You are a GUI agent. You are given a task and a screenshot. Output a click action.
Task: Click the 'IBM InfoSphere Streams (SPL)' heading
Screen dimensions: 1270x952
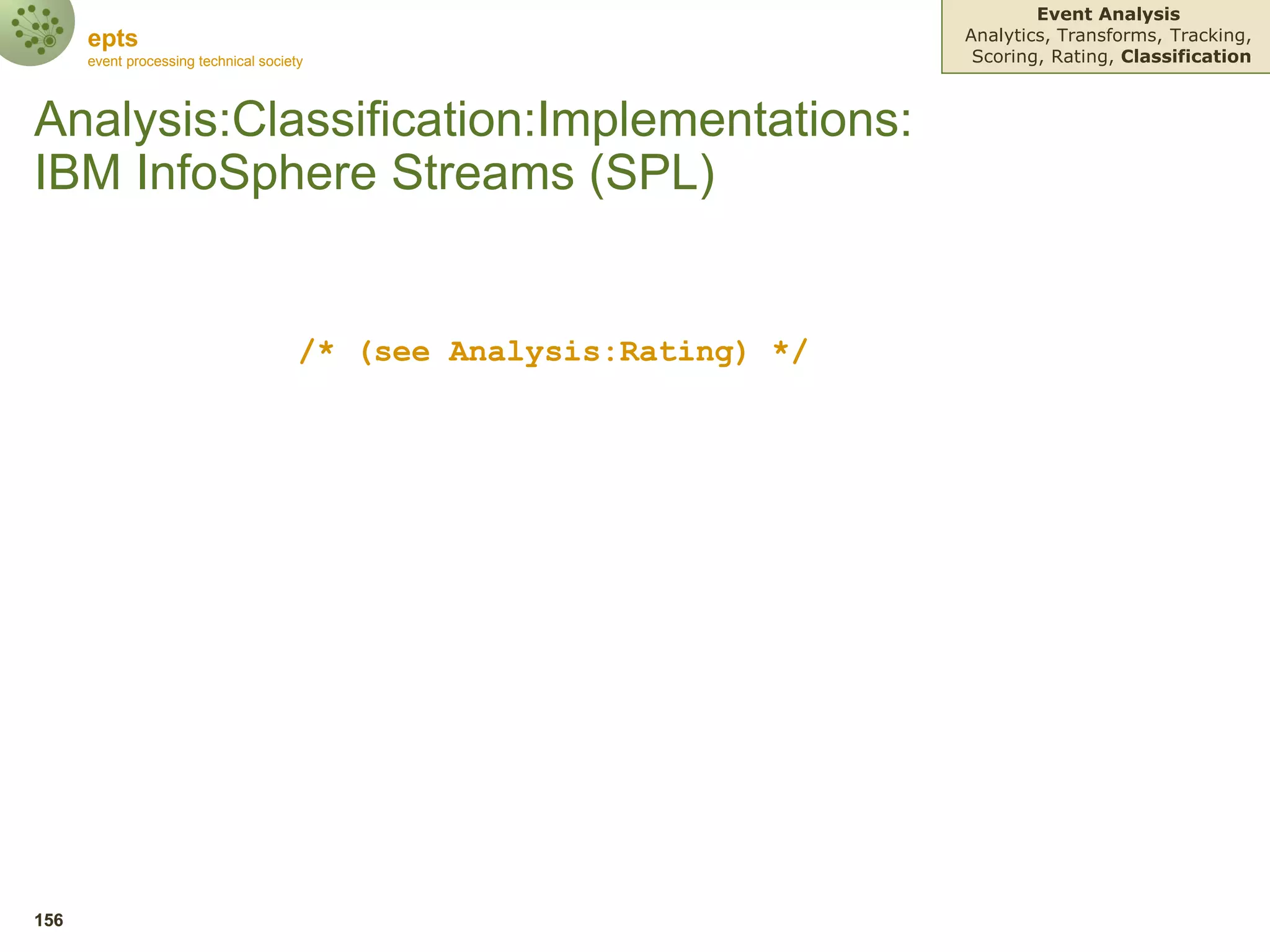coord(375,173)
